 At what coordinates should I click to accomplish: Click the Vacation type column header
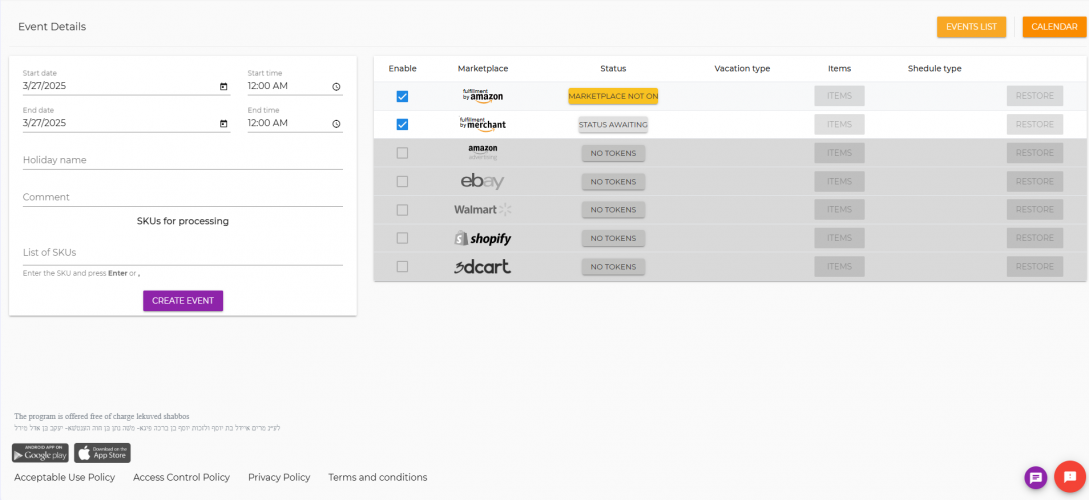coord(742,69)
